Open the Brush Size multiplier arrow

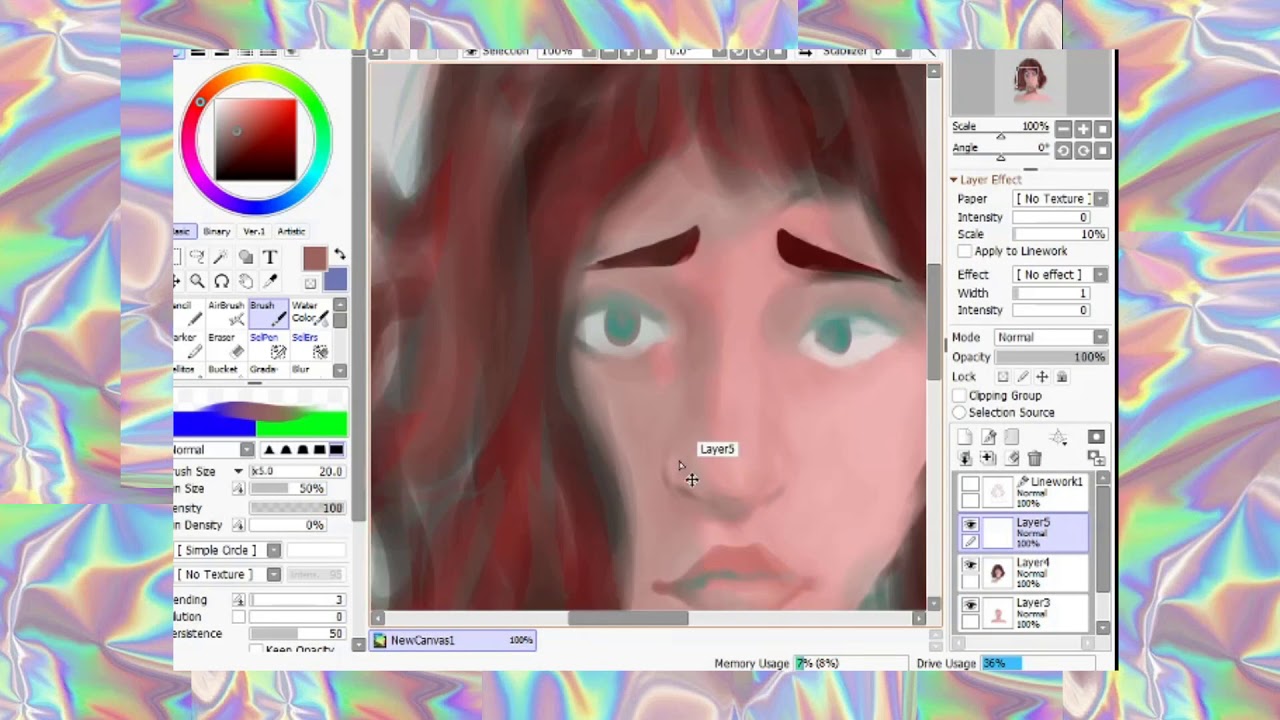click(238, 471)
